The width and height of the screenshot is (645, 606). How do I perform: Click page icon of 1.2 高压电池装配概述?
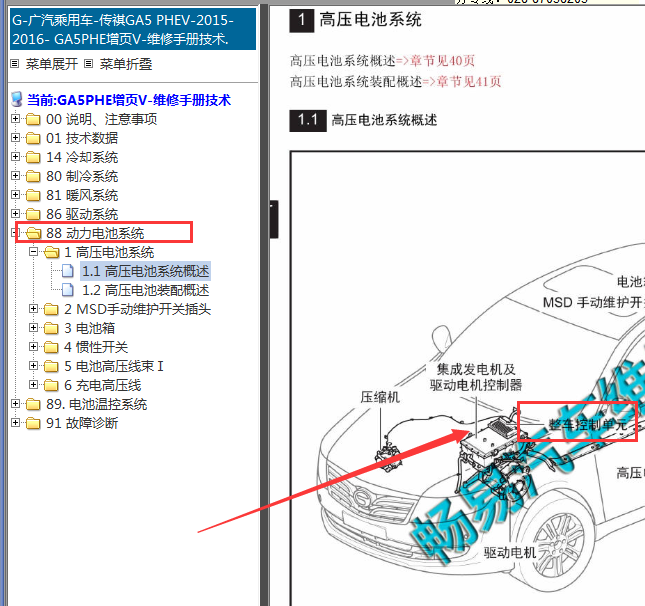(67, 290)
